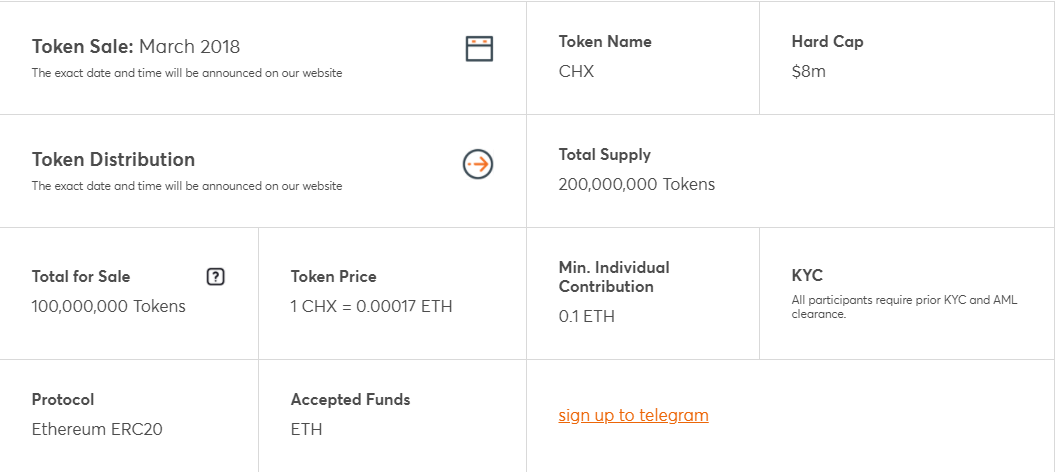Screen dimensions: 1055x472
Task: Click the calendar icon beside Token Sale
Action: [x=479, y=48]
